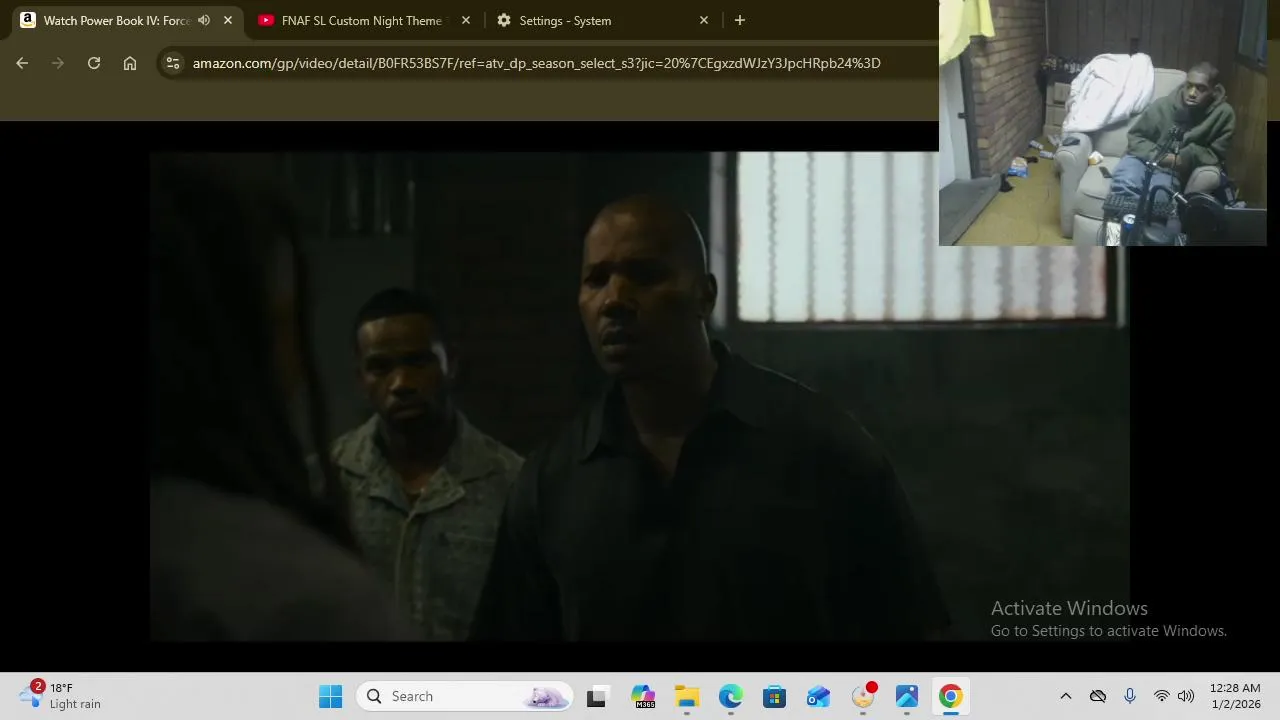Close the Settings - System tab
The width and height of the screenshot is (1280, 720).
704,20
